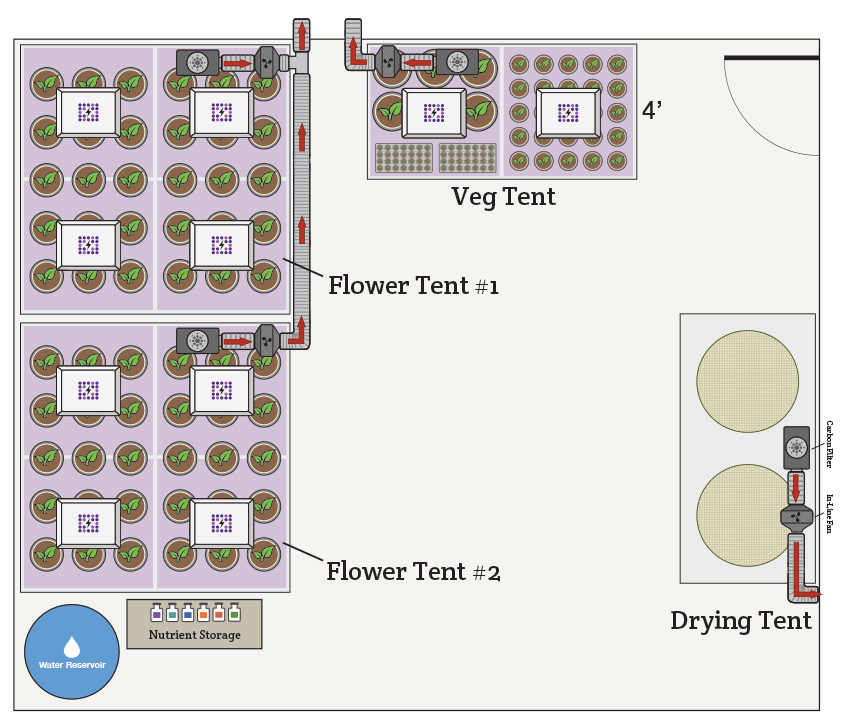This screenshot has width=846, height=712.
Task: Select the Drying Tent carbon filter
Action: pyautogui.click(x=796, y=448)
